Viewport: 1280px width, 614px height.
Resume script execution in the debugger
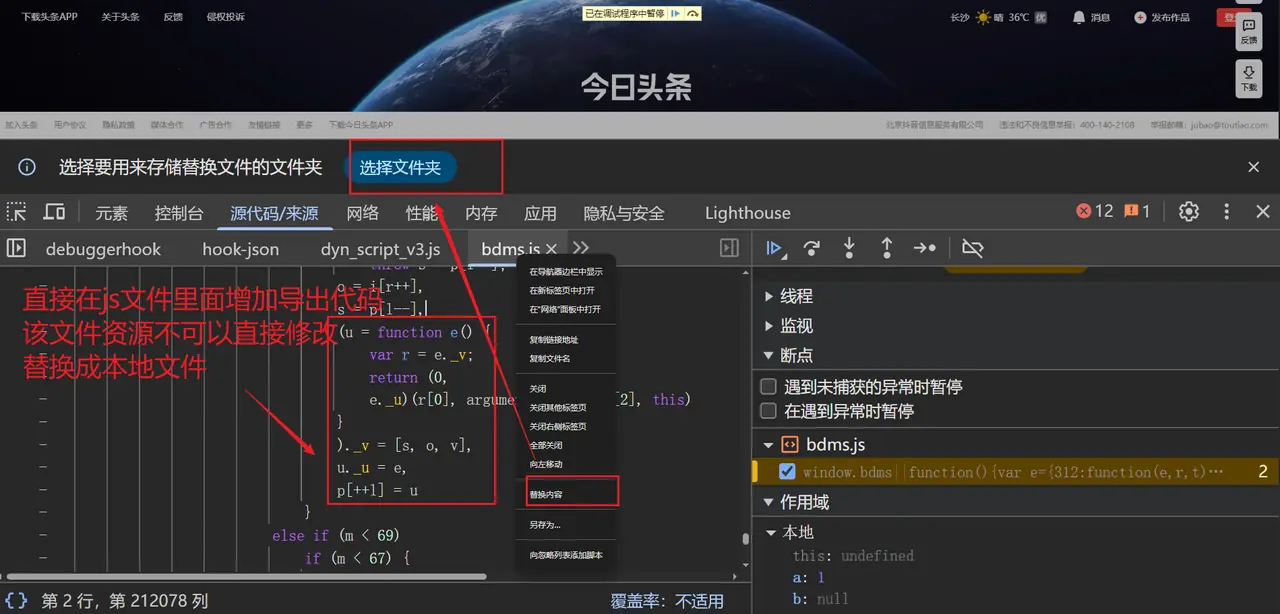coord(774,248)
